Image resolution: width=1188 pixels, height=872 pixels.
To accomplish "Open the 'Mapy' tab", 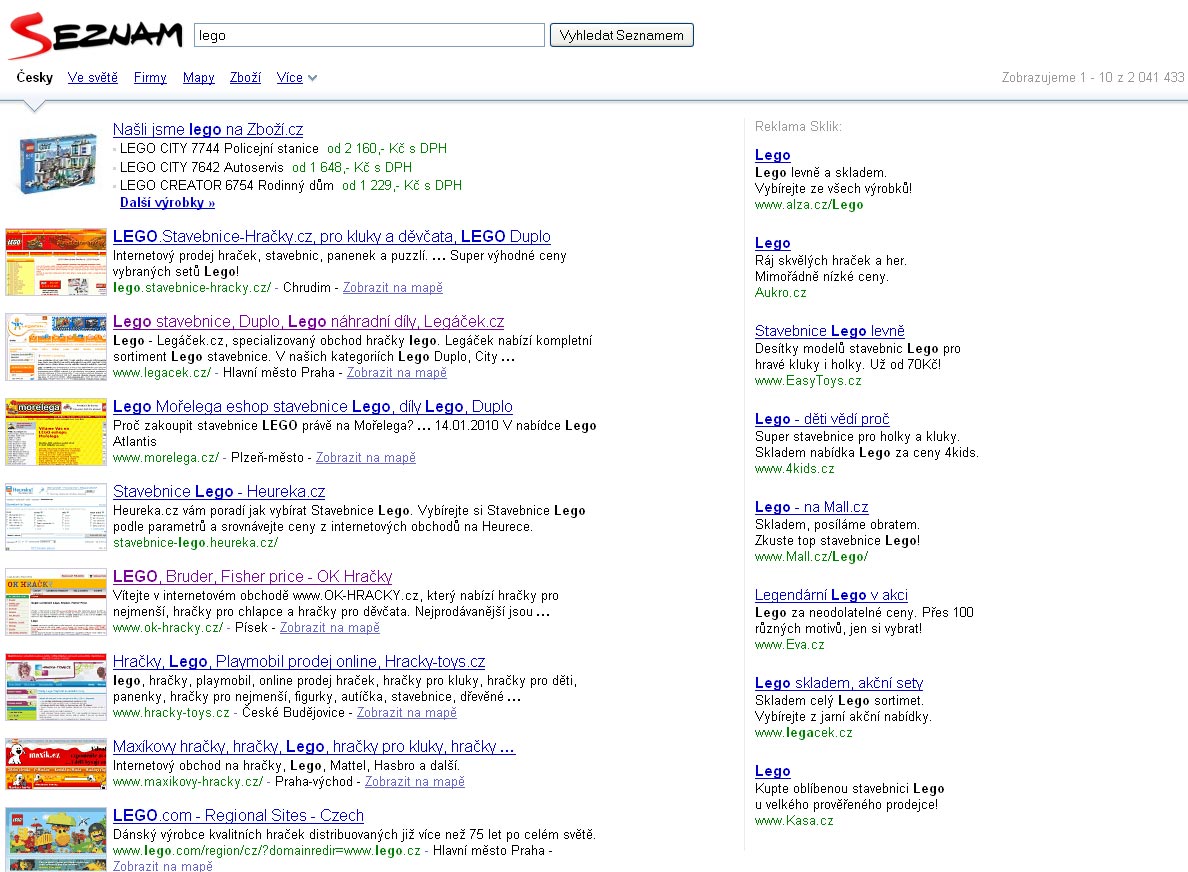I will coord(199,77).
